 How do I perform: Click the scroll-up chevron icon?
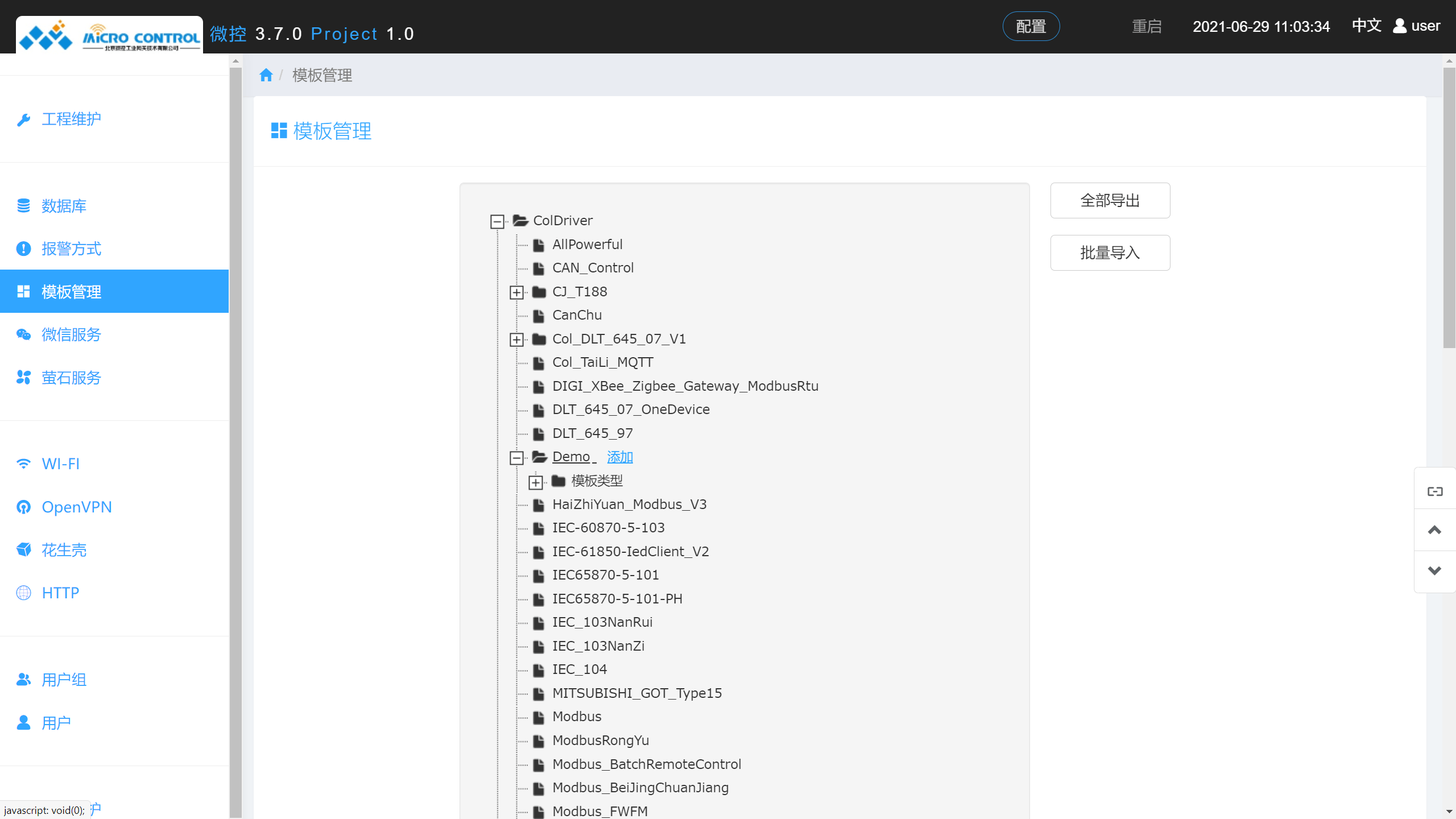1434,530
